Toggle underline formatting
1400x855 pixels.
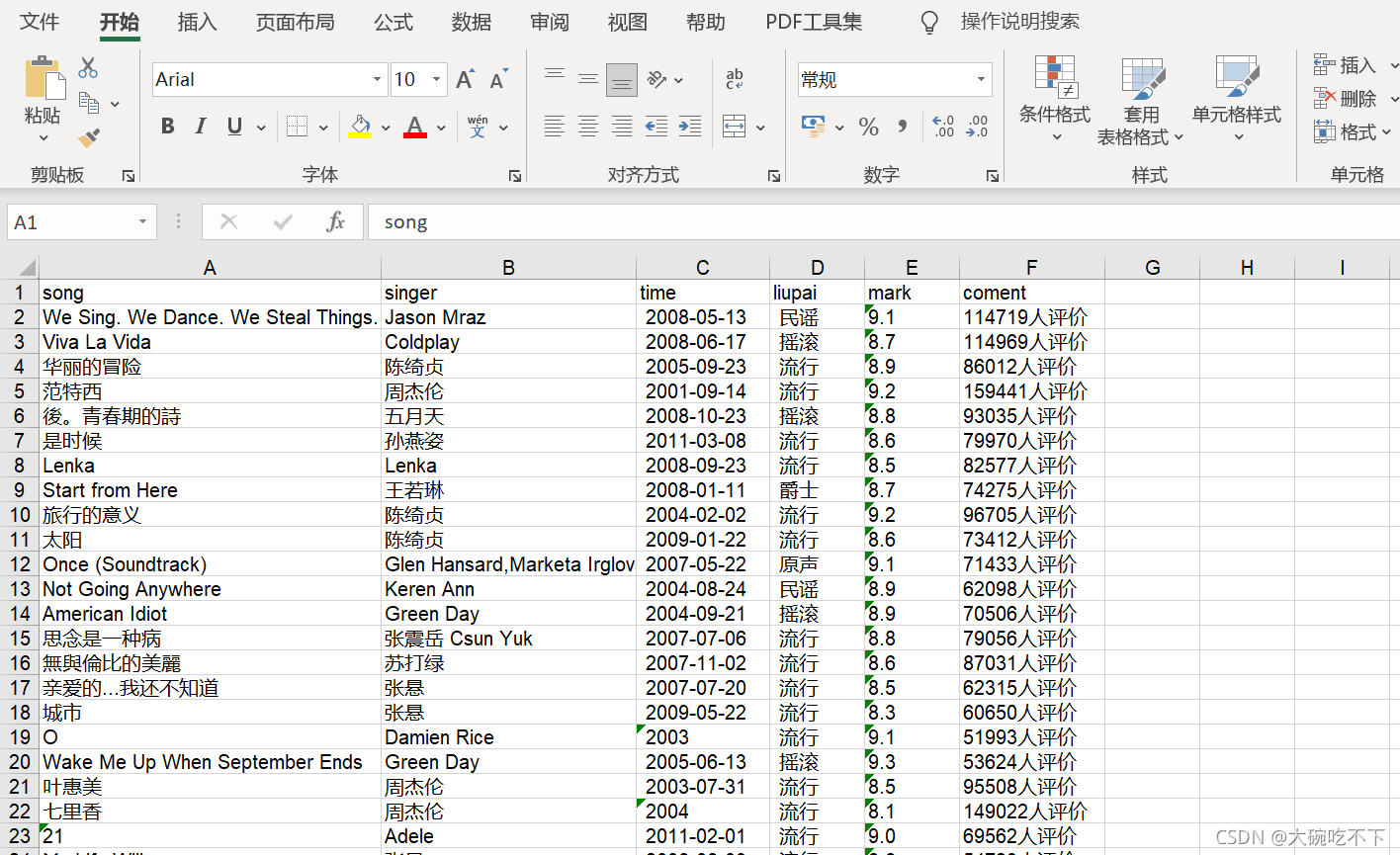click(234, 127)
